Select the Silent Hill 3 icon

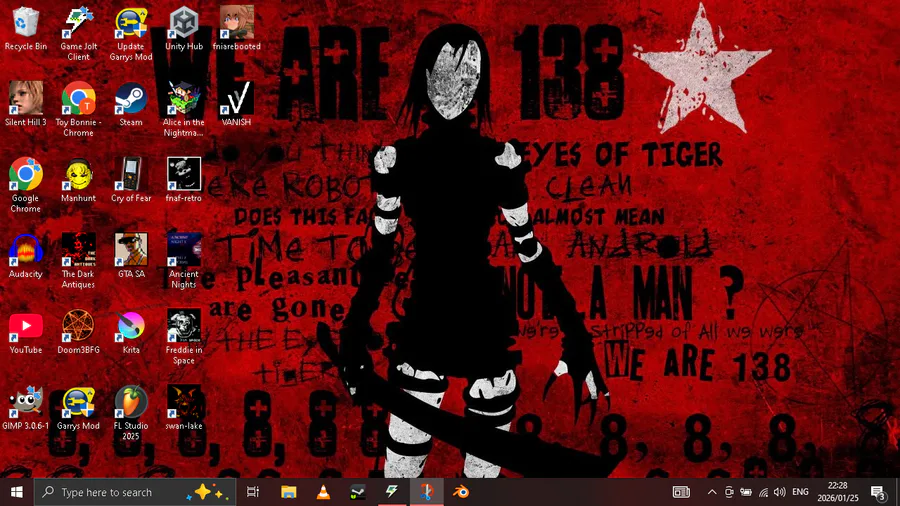coord(25,104)
